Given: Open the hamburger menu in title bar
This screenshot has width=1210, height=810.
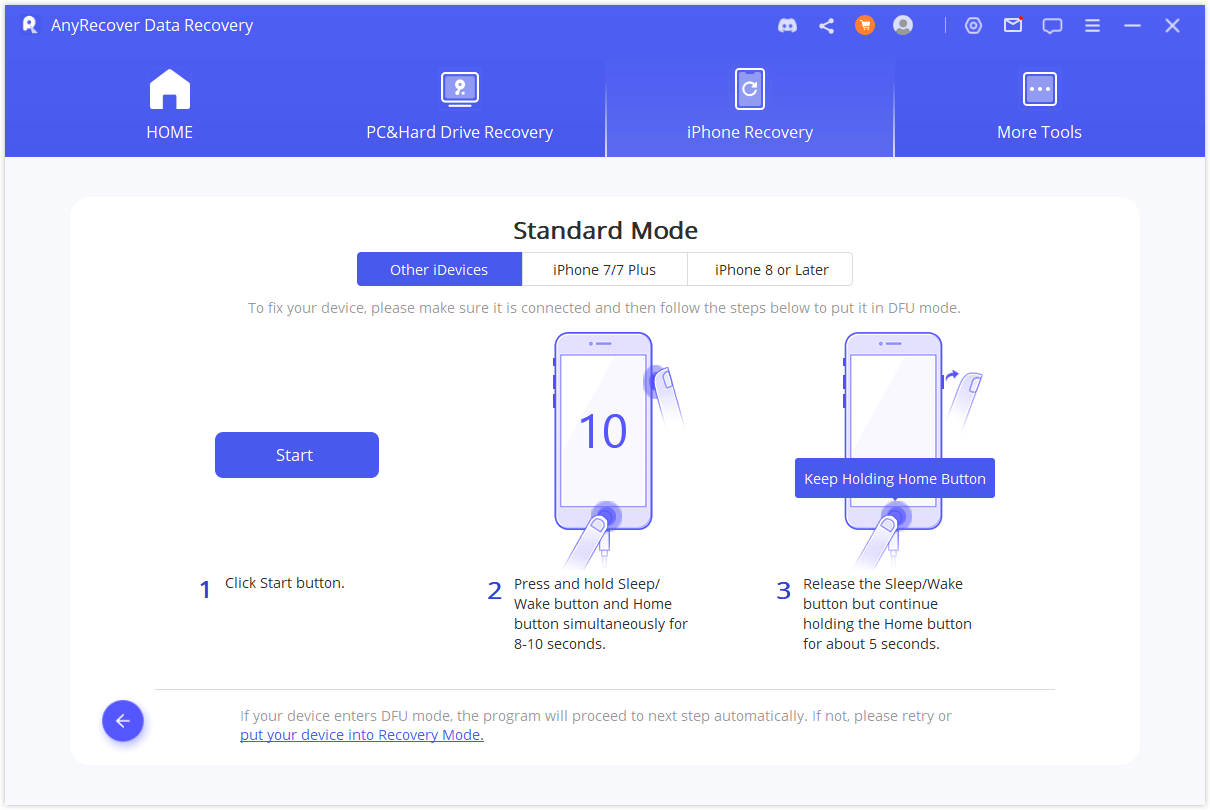Looking at the screenshot, I should pyautogui.click(x=1092, y=26).
